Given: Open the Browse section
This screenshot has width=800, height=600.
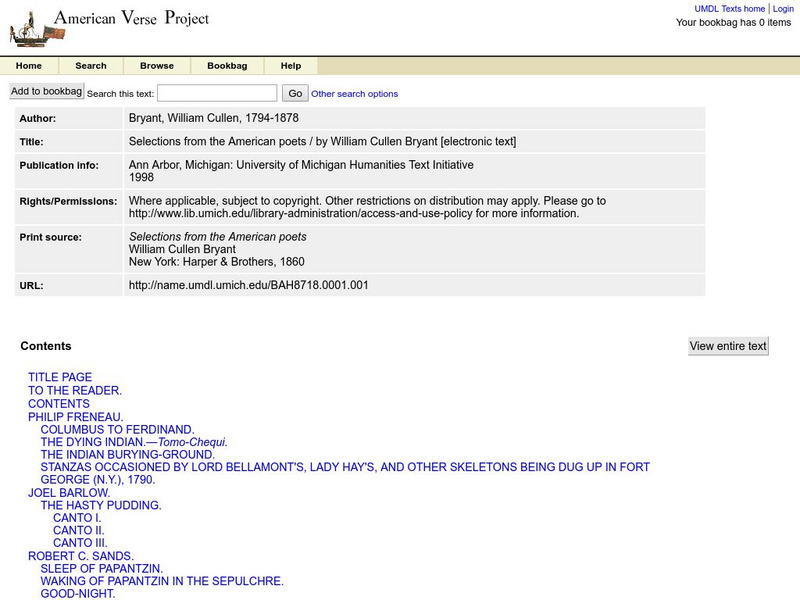Looking at the screenshot, I should pyautogui.click(x=155, y=65).
